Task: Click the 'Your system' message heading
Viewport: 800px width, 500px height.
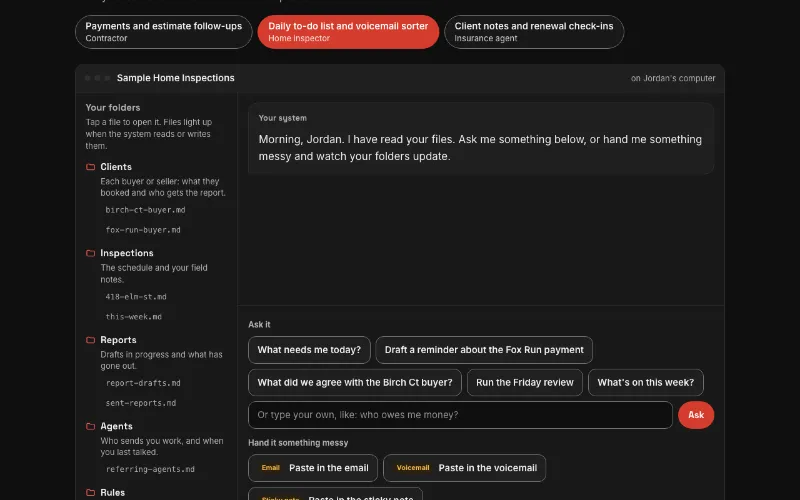Action: [x=283, y=118]
